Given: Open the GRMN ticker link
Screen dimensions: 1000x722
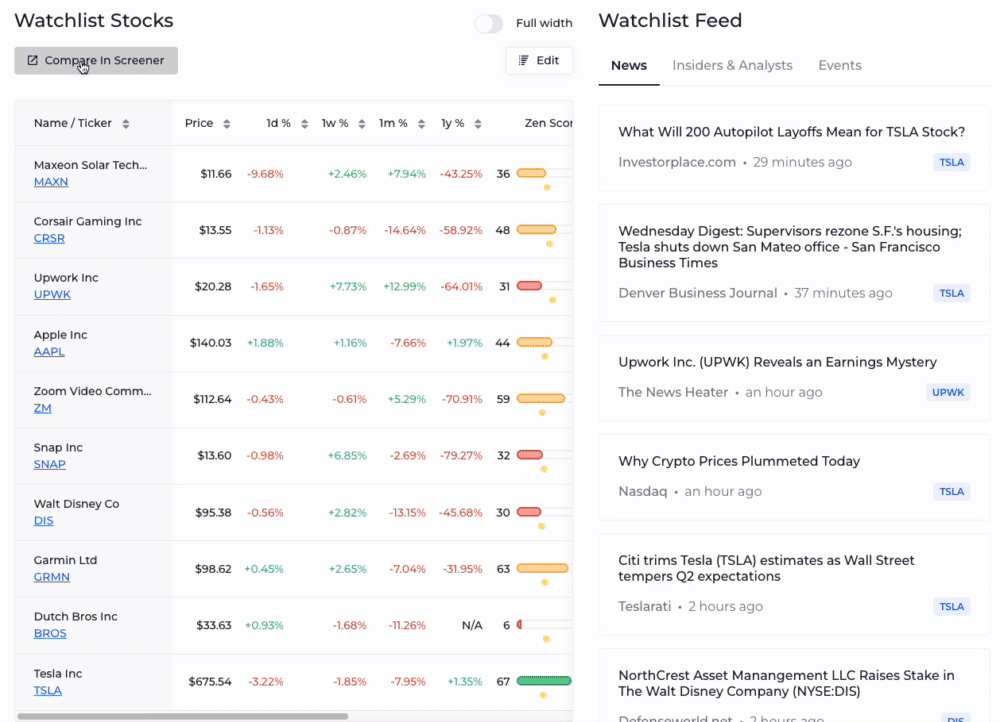Looking at the screenshot, I should (x=52, y=577).
